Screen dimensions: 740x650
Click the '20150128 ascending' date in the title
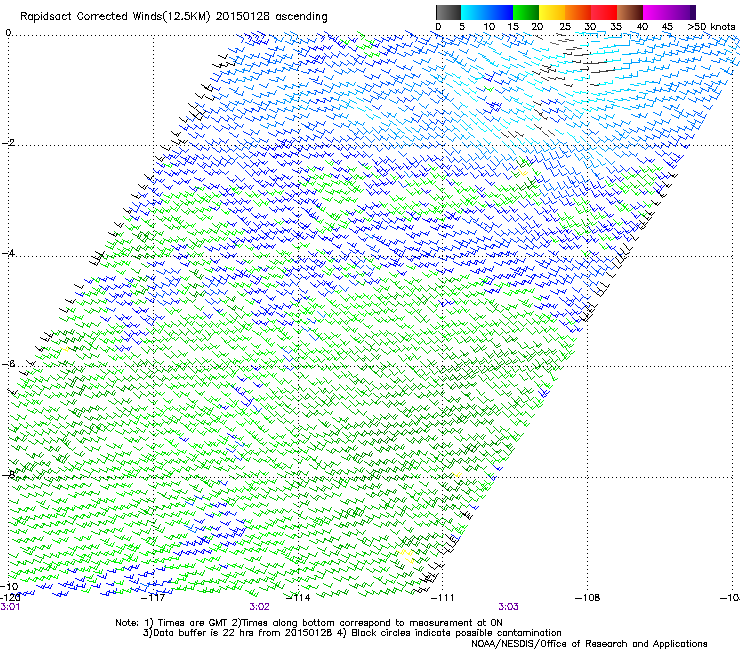click(x=271, y=17)
